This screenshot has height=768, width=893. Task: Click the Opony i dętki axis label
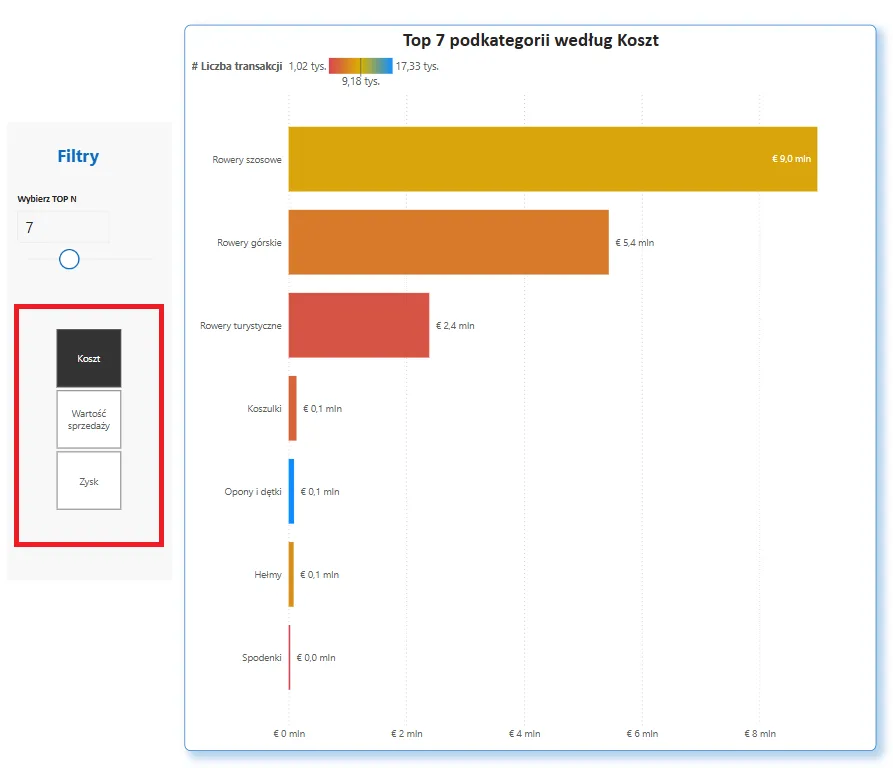253,492
